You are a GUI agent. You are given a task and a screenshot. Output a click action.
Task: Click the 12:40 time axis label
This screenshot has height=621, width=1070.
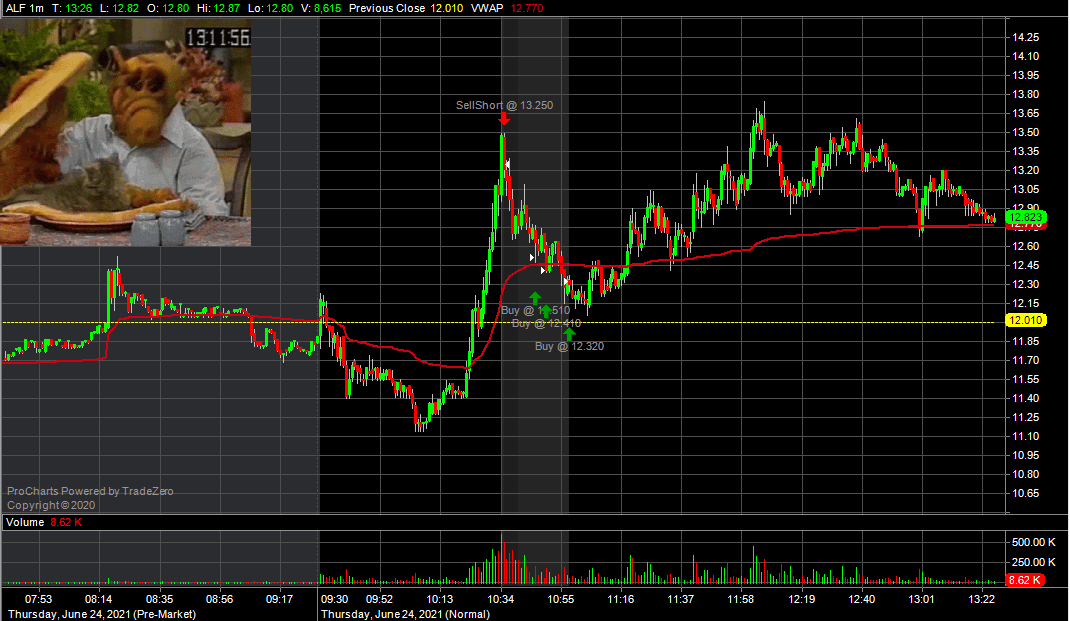861,599
